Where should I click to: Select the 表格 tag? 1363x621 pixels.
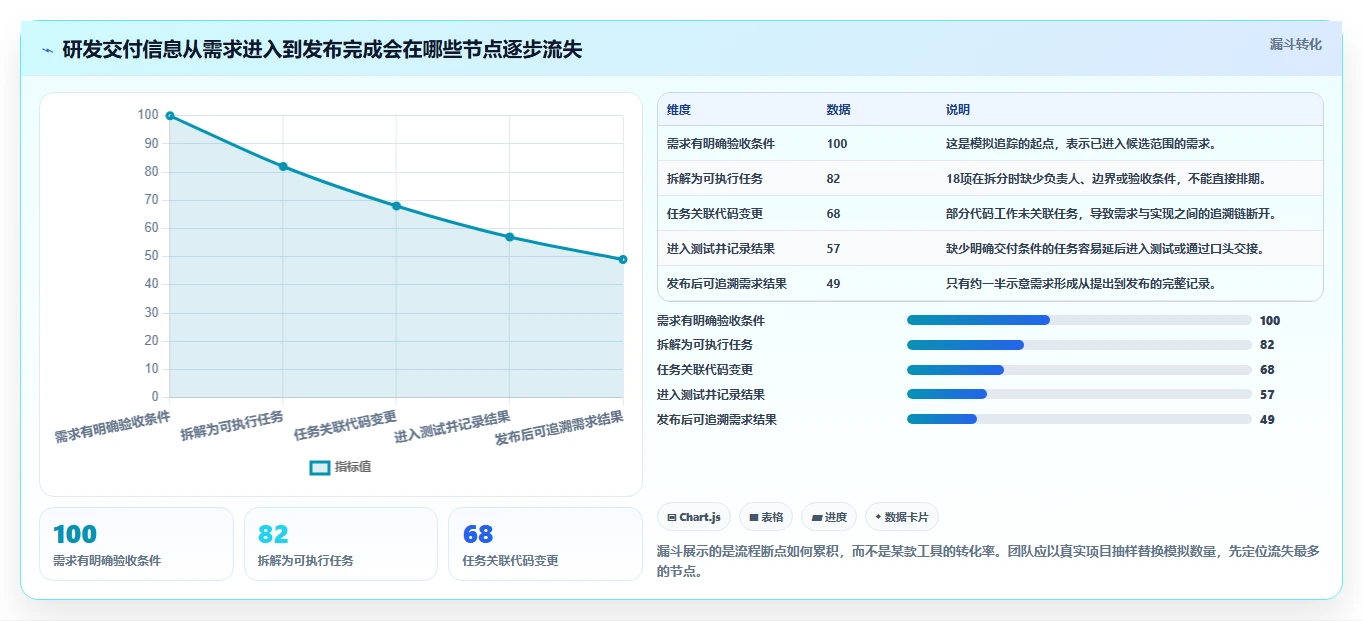point(766,517)
